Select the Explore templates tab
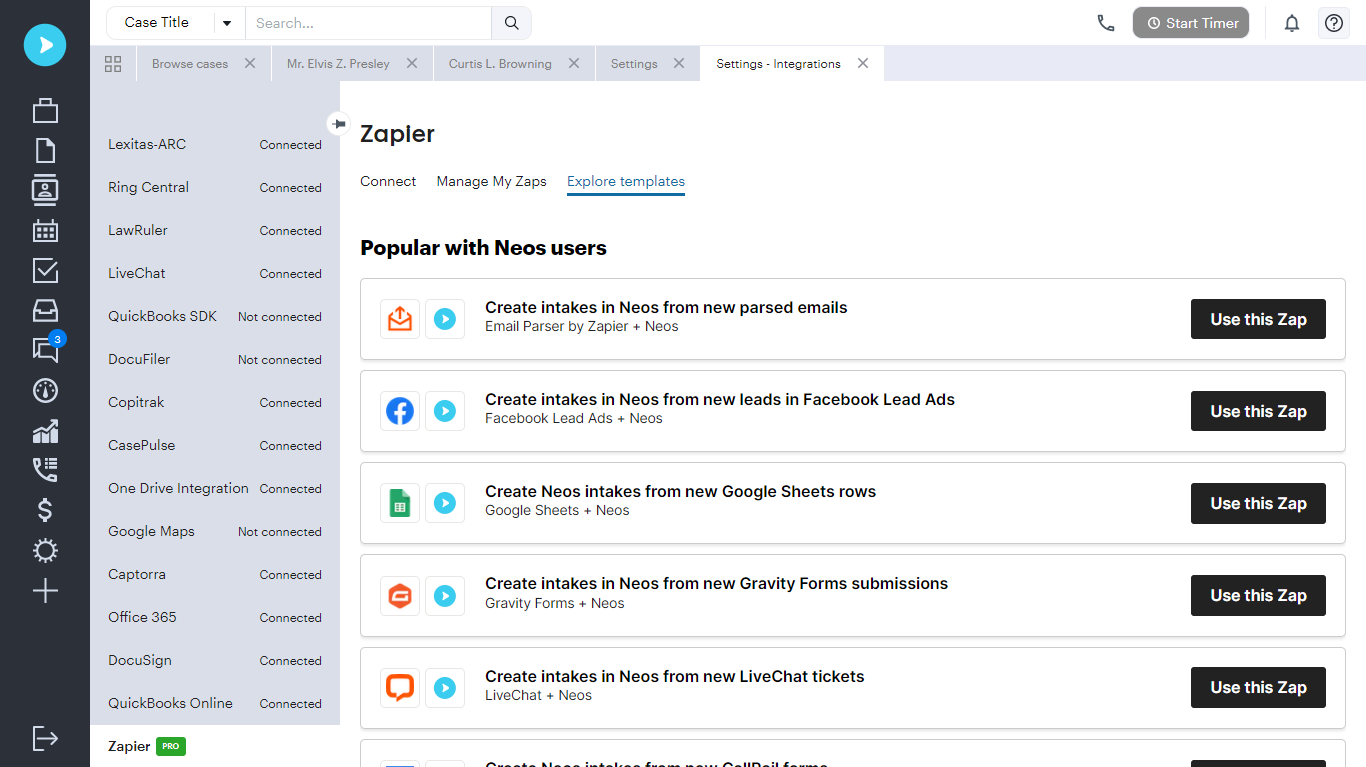 tap(626, 181)
